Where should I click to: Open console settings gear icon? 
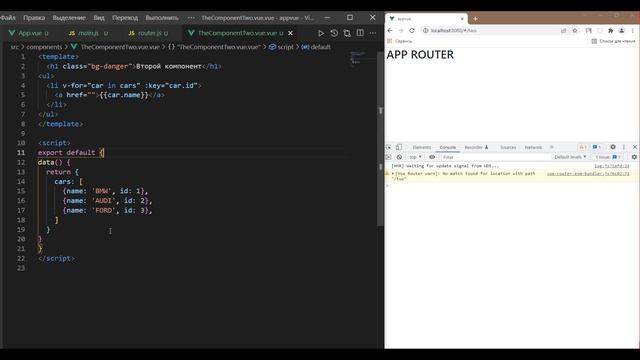click(634, 157)
